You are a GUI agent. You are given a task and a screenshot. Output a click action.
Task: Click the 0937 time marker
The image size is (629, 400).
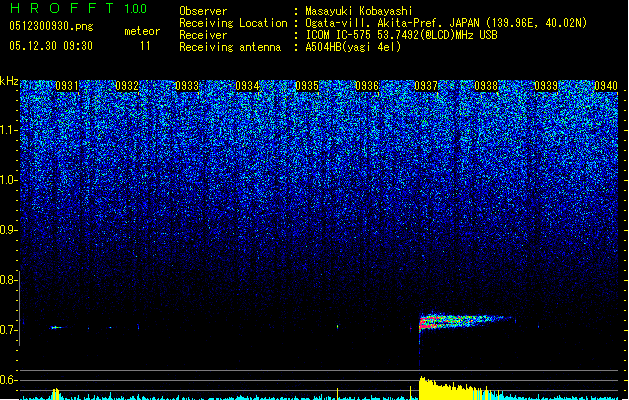[x=426, y=86]
